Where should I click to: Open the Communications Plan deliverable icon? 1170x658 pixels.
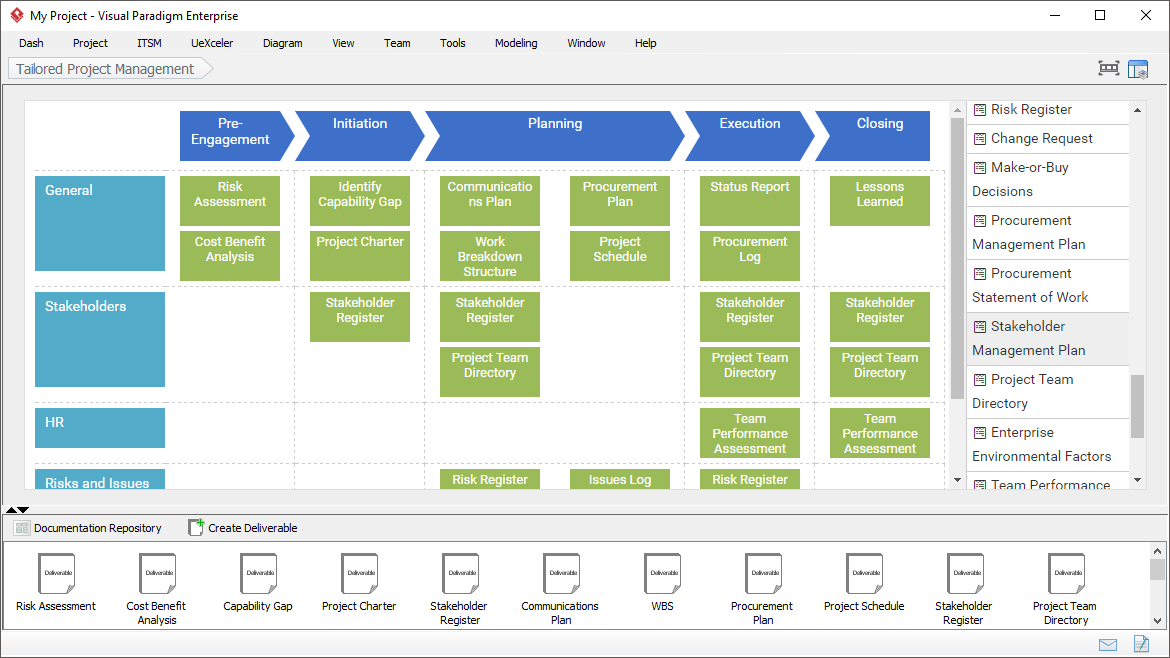[x=561, y=574]
